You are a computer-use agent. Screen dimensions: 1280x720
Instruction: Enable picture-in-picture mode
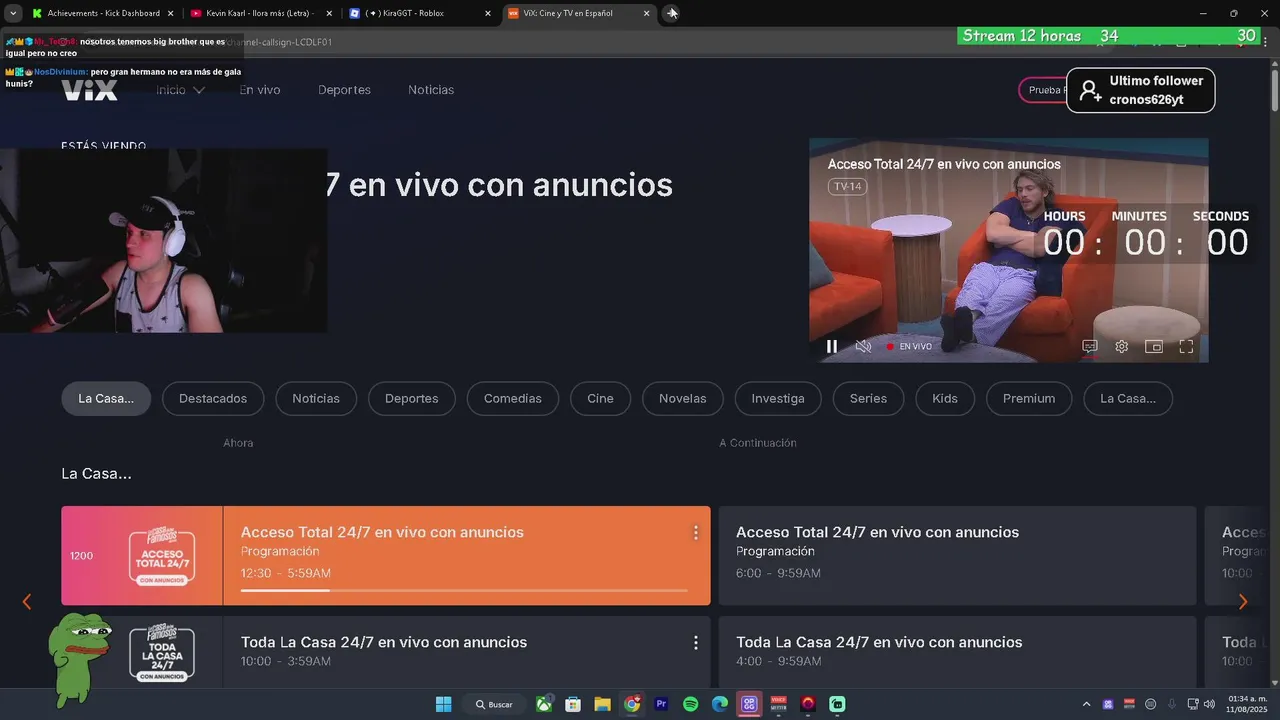point(1154,346)
